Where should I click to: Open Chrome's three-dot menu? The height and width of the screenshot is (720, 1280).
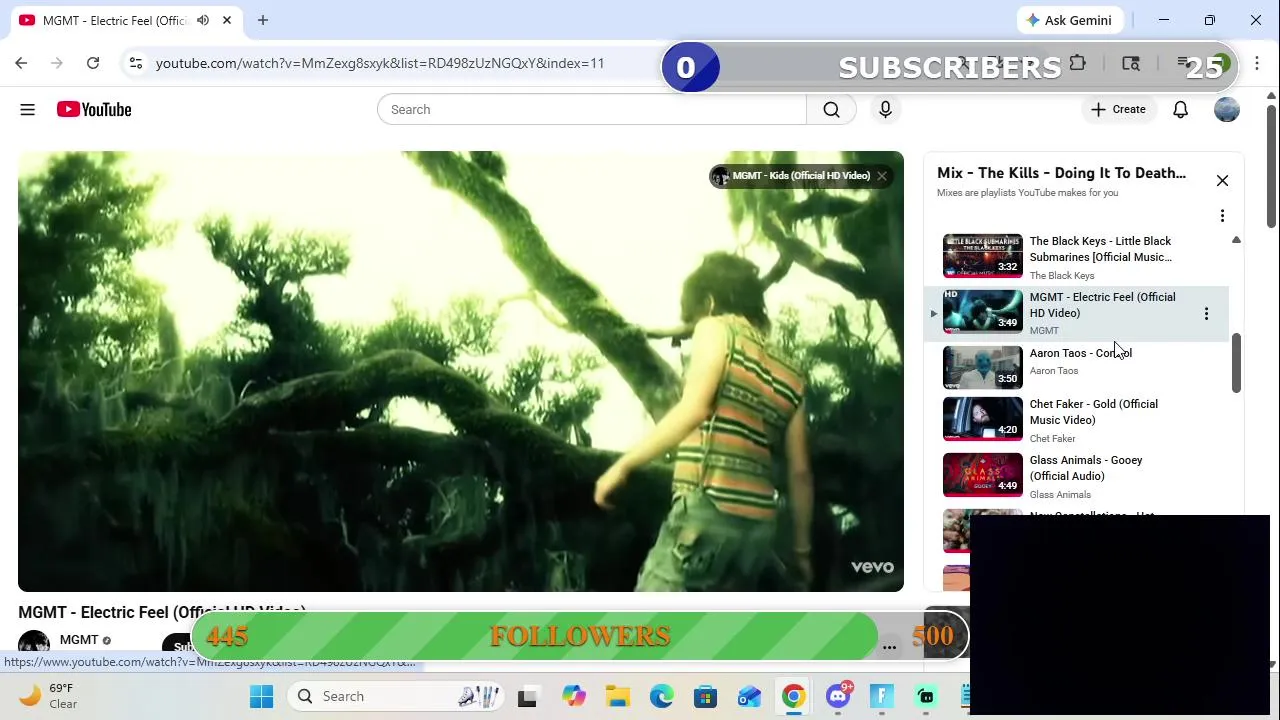(x=1257, y=63)
